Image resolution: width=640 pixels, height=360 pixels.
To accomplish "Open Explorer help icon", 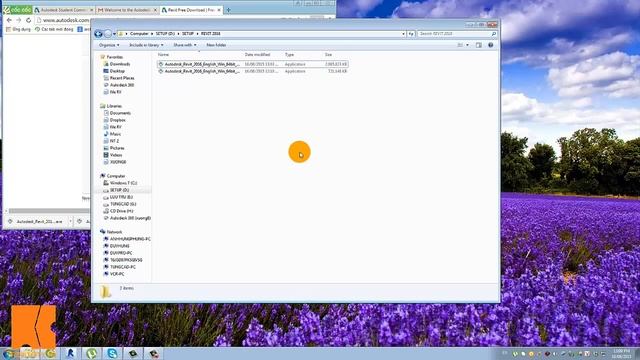I will (491, 45).
